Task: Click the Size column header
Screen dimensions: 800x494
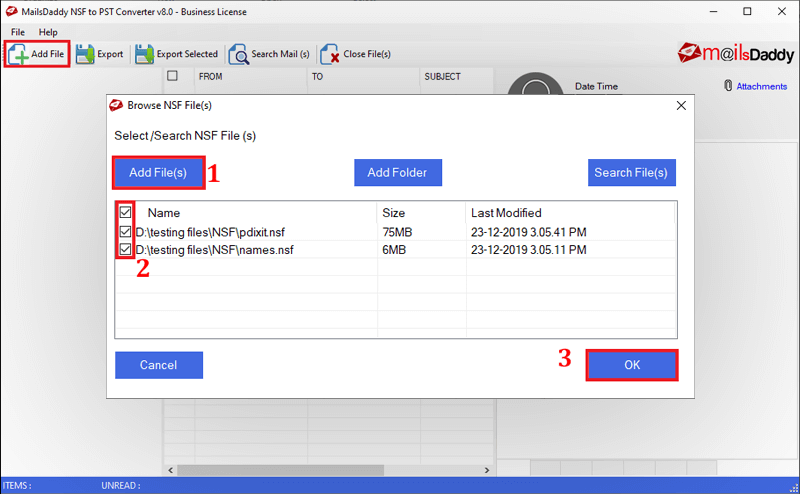Action: click(x=393, y=213)
